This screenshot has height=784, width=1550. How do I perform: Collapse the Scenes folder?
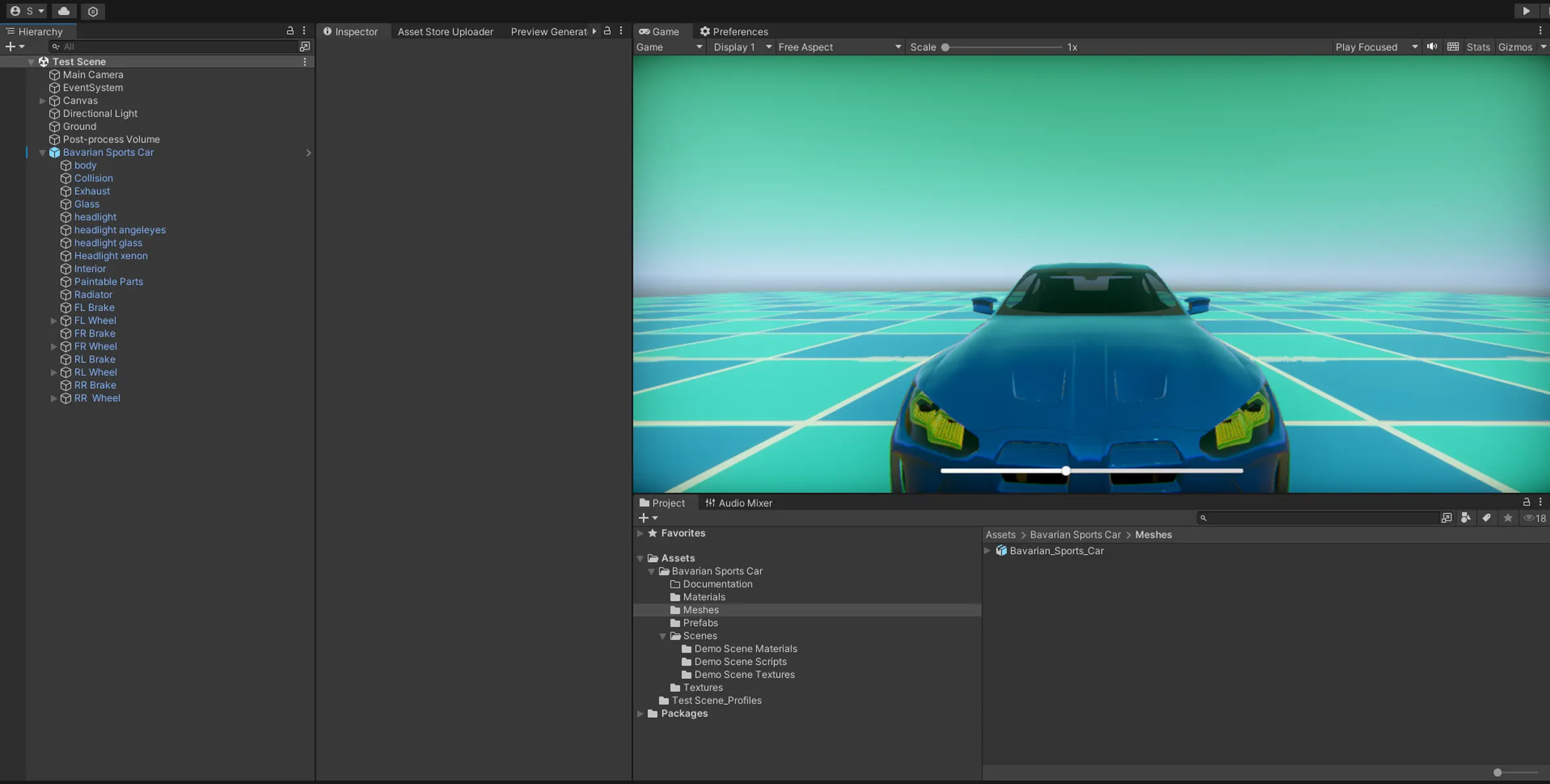point(663,636)
